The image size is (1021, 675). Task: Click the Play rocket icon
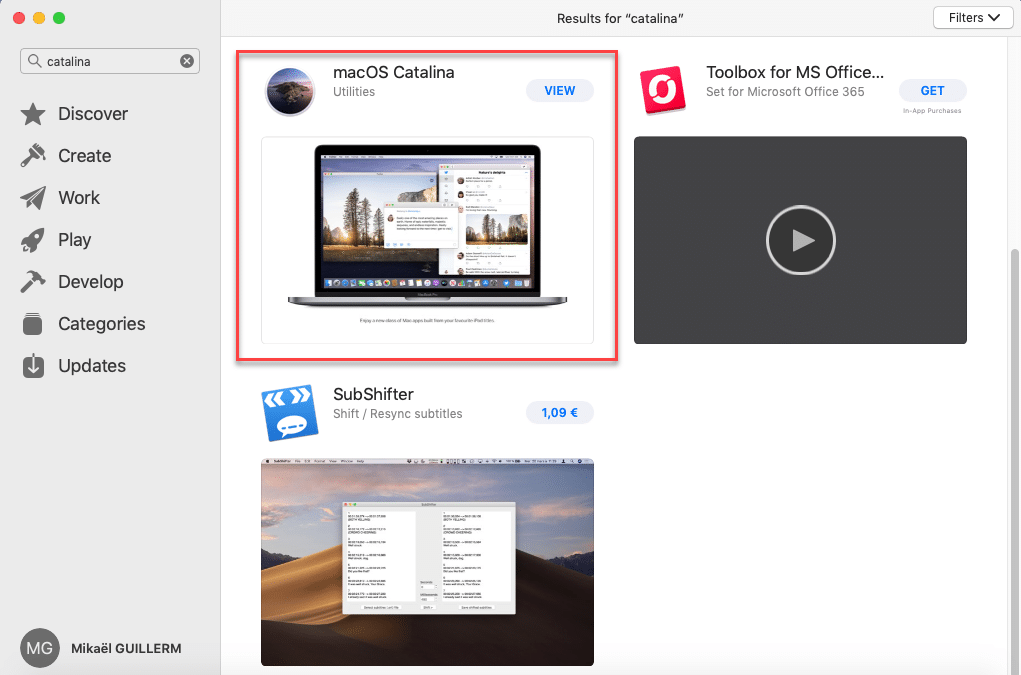33,240
